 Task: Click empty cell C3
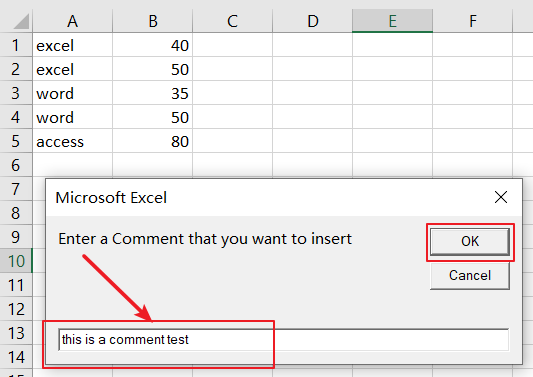coord(233,93)
